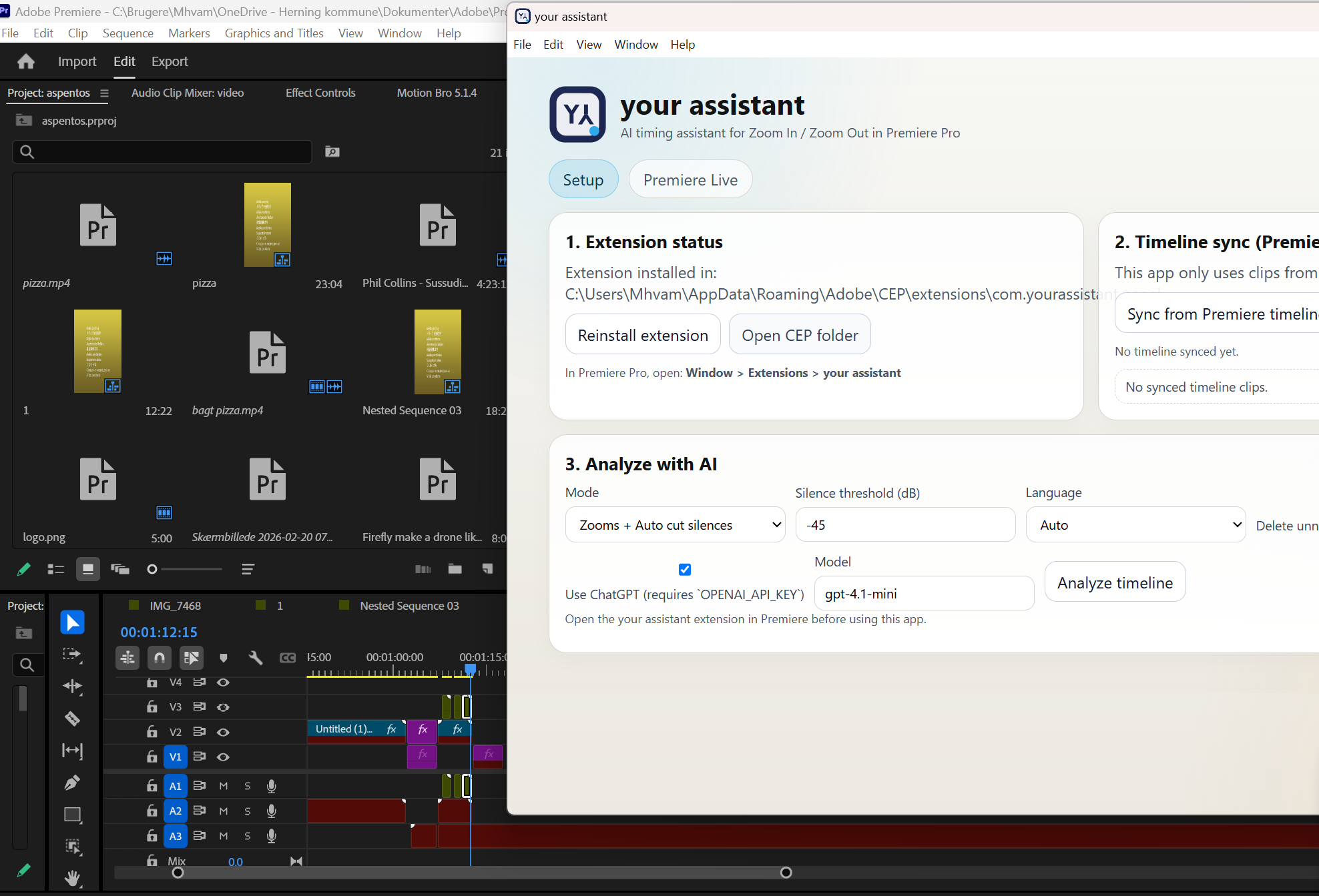Select the pizza.mp4 clip thumbnail
1319x896 pixels.
click(x=97, y=225)
